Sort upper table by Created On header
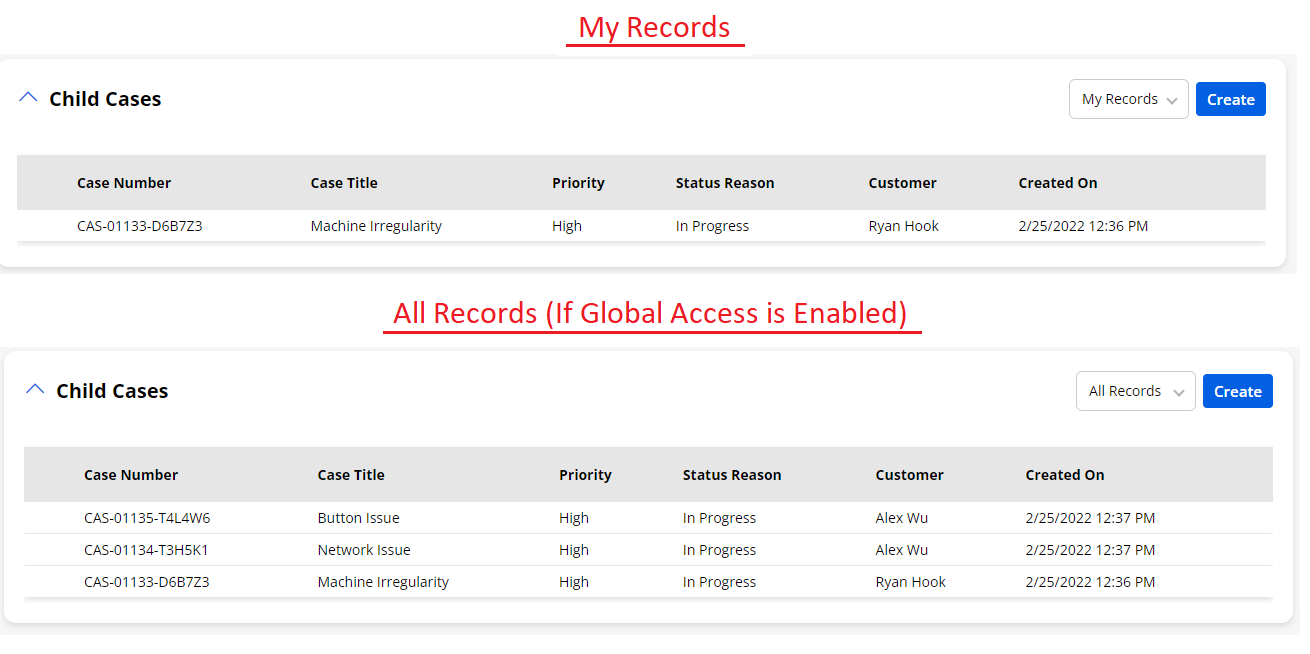1310x654 pixels. (x=1057, y=183)
